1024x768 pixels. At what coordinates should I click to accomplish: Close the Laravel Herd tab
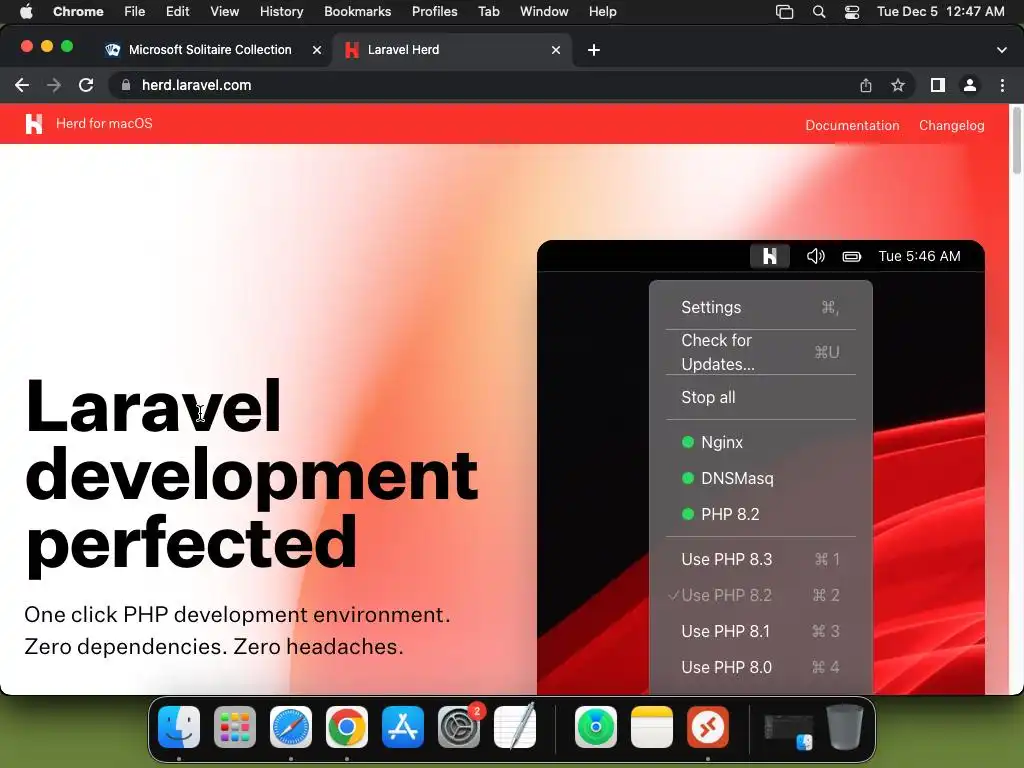556,50
